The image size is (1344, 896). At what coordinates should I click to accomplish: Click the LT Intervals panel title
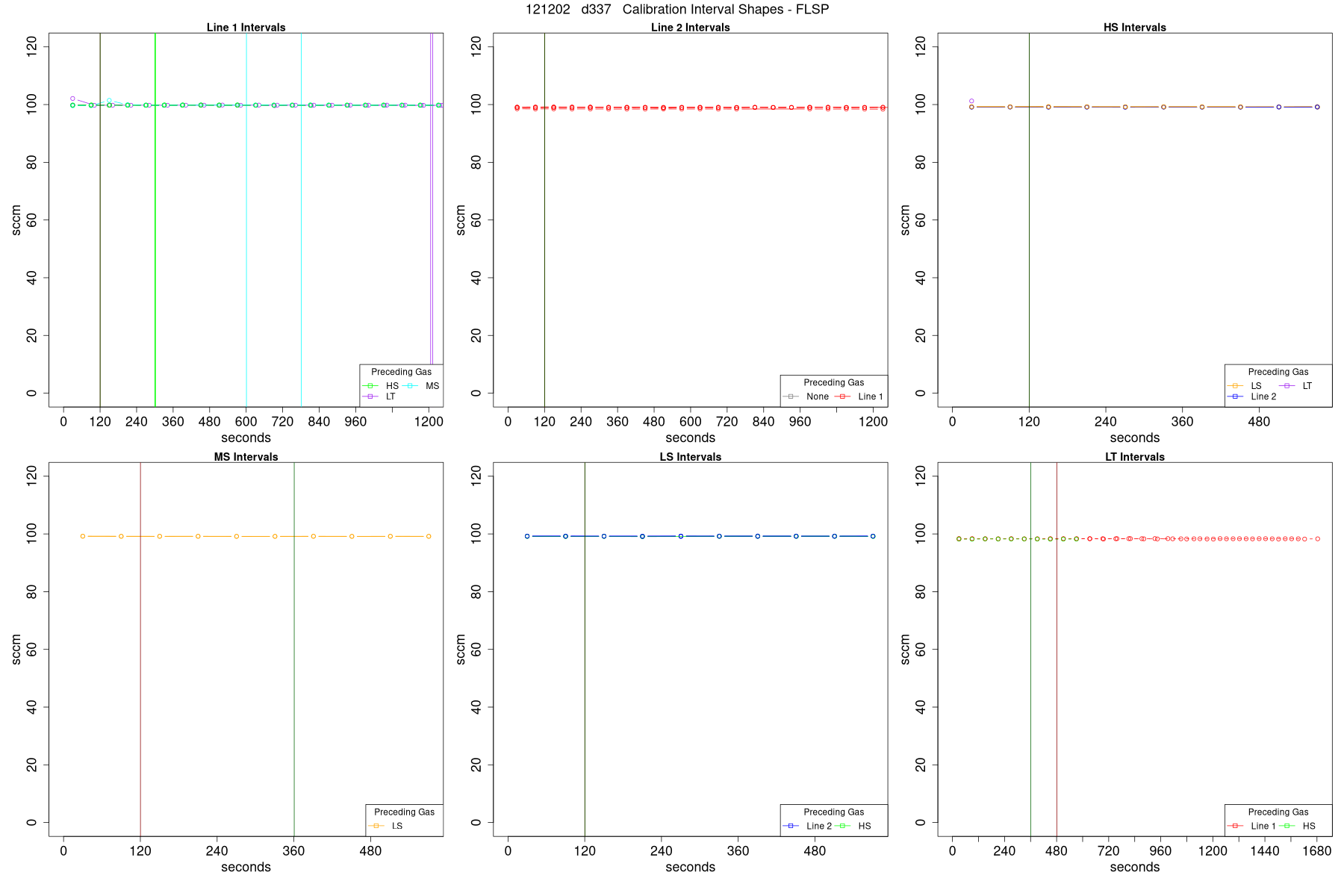1135,457
